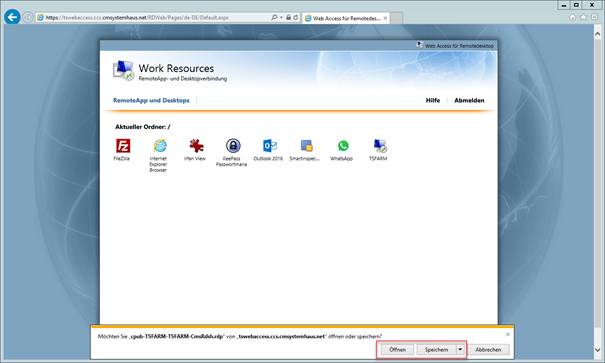Open the Hilfe link
The height and width of the screenshot is (363, 605).
click(433, 100)
